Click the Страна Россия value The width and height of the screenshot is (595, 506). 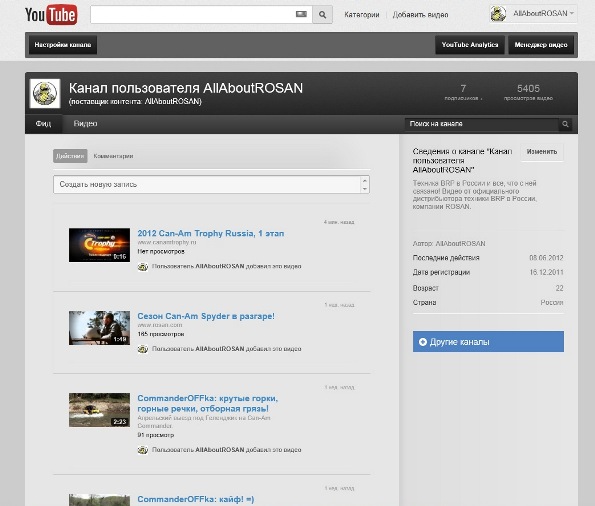552,303
